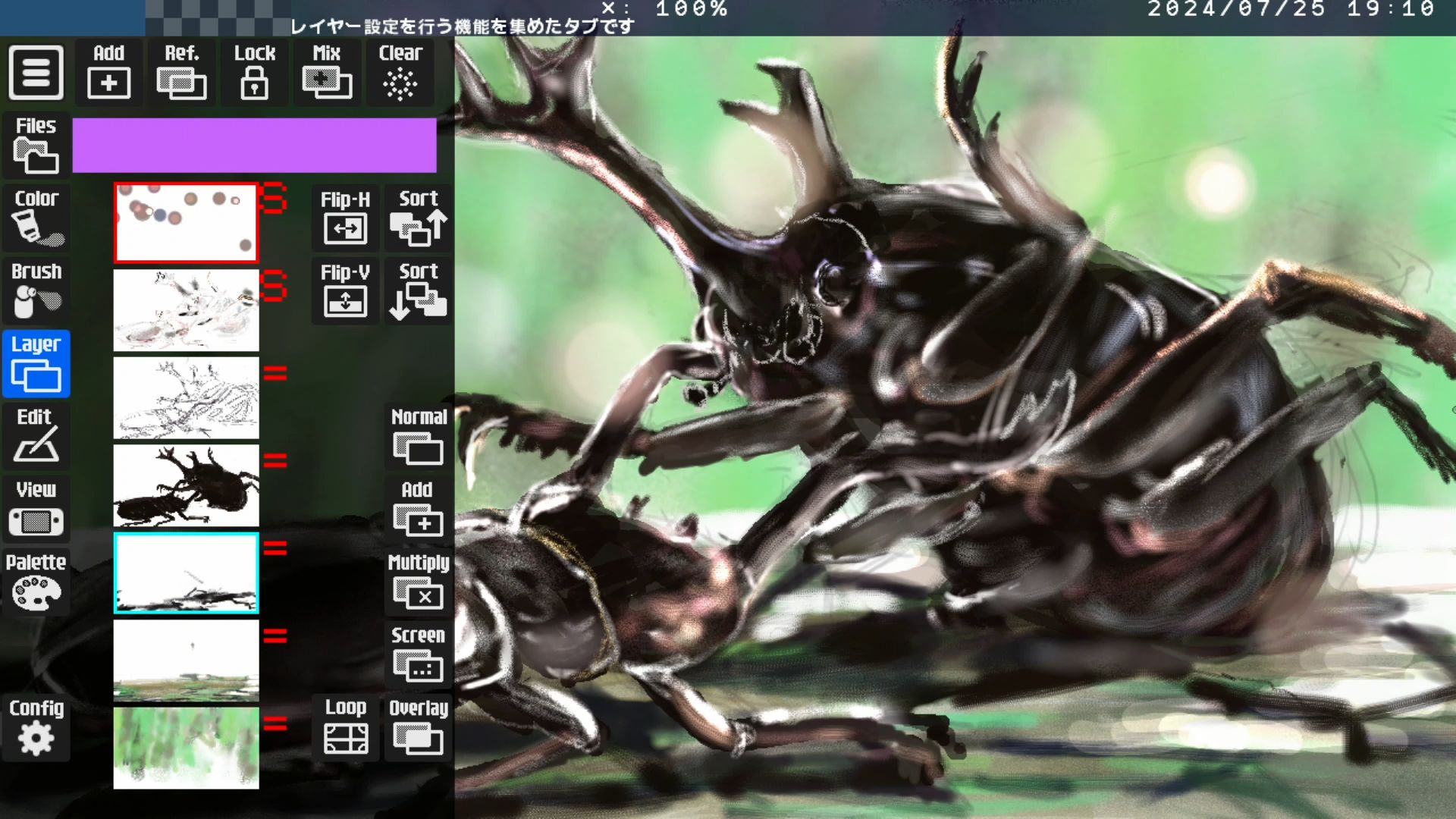The image size is (1456, 819).
Task: Set blend mode to Multiply
Action: pyautogui.click(x=419, y=582)
